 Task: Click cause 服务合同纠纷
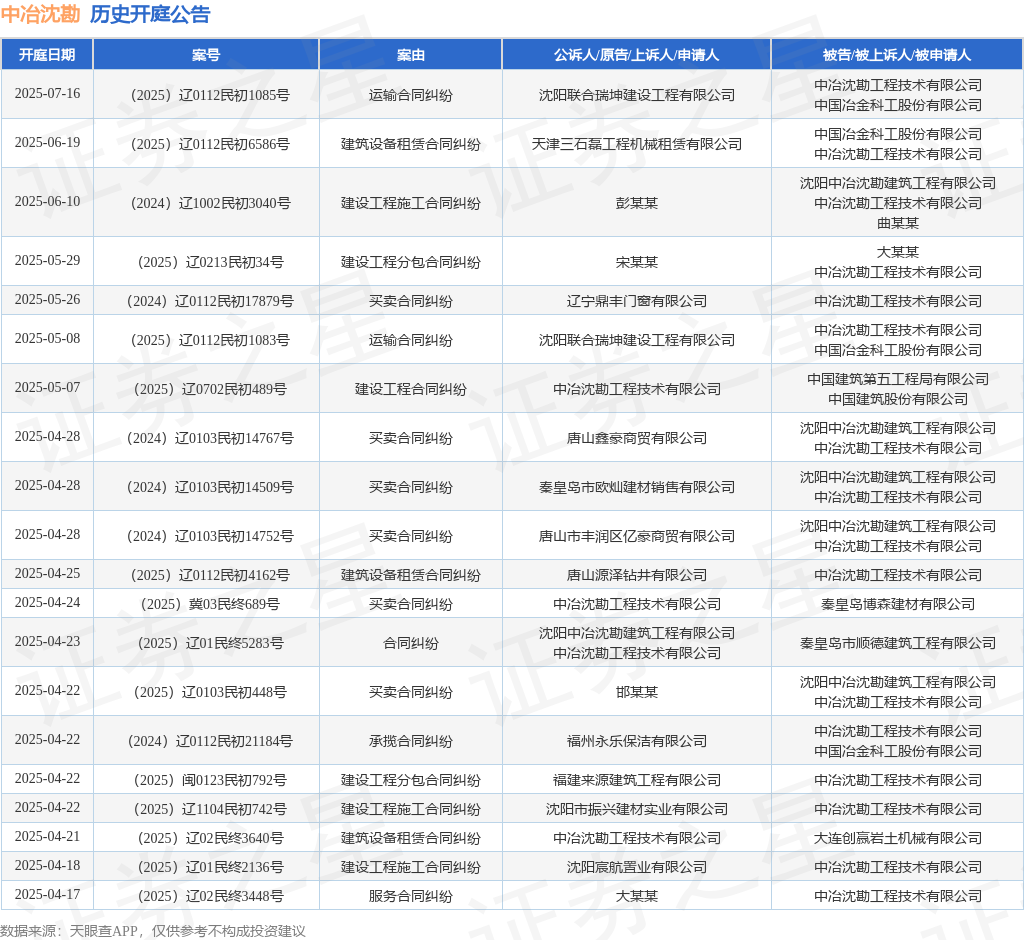[411, 896]
